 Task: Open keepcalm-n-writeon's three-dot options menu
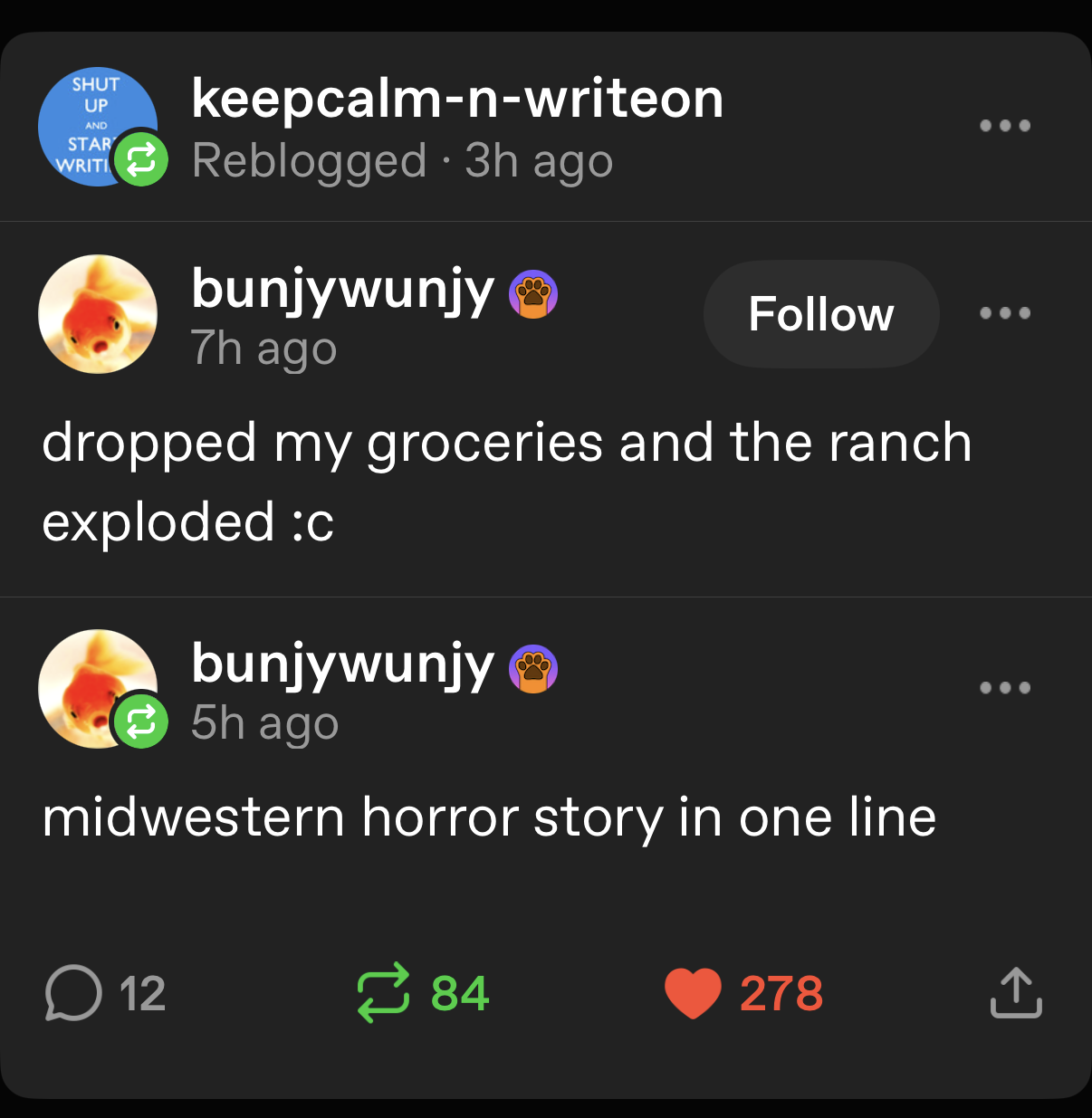[1005, 126]
